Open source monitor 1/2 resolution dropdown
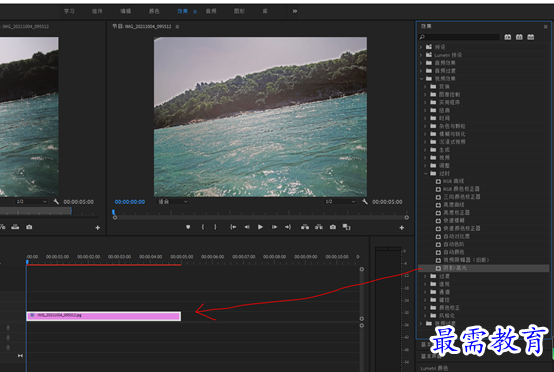 pos(31,202)
